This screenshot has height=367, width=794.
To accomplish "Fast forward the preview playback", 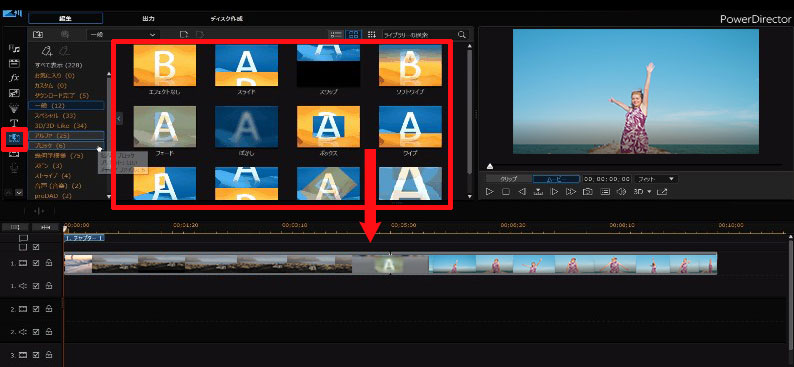I will tap(571, 192).
